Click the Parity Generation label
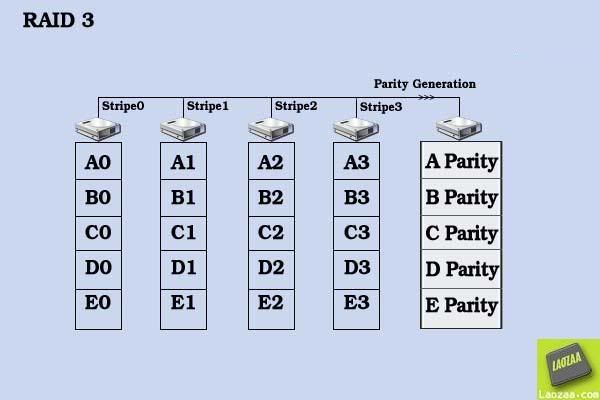 425,84
